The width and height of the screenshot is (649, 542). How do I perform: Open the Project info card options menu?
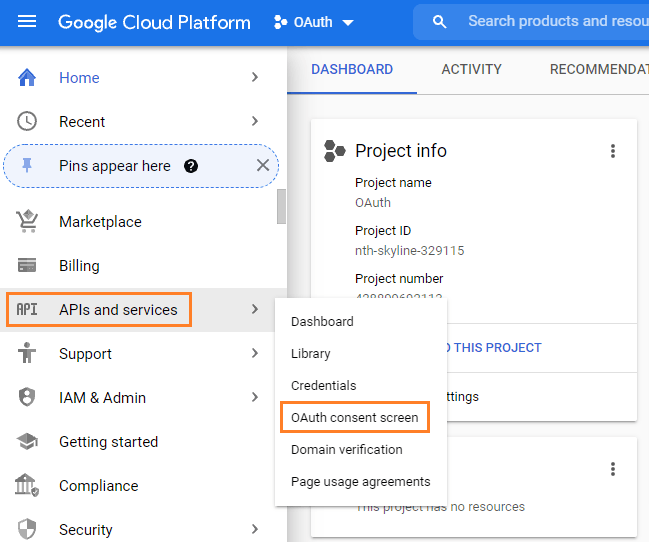tap(613, 151)
